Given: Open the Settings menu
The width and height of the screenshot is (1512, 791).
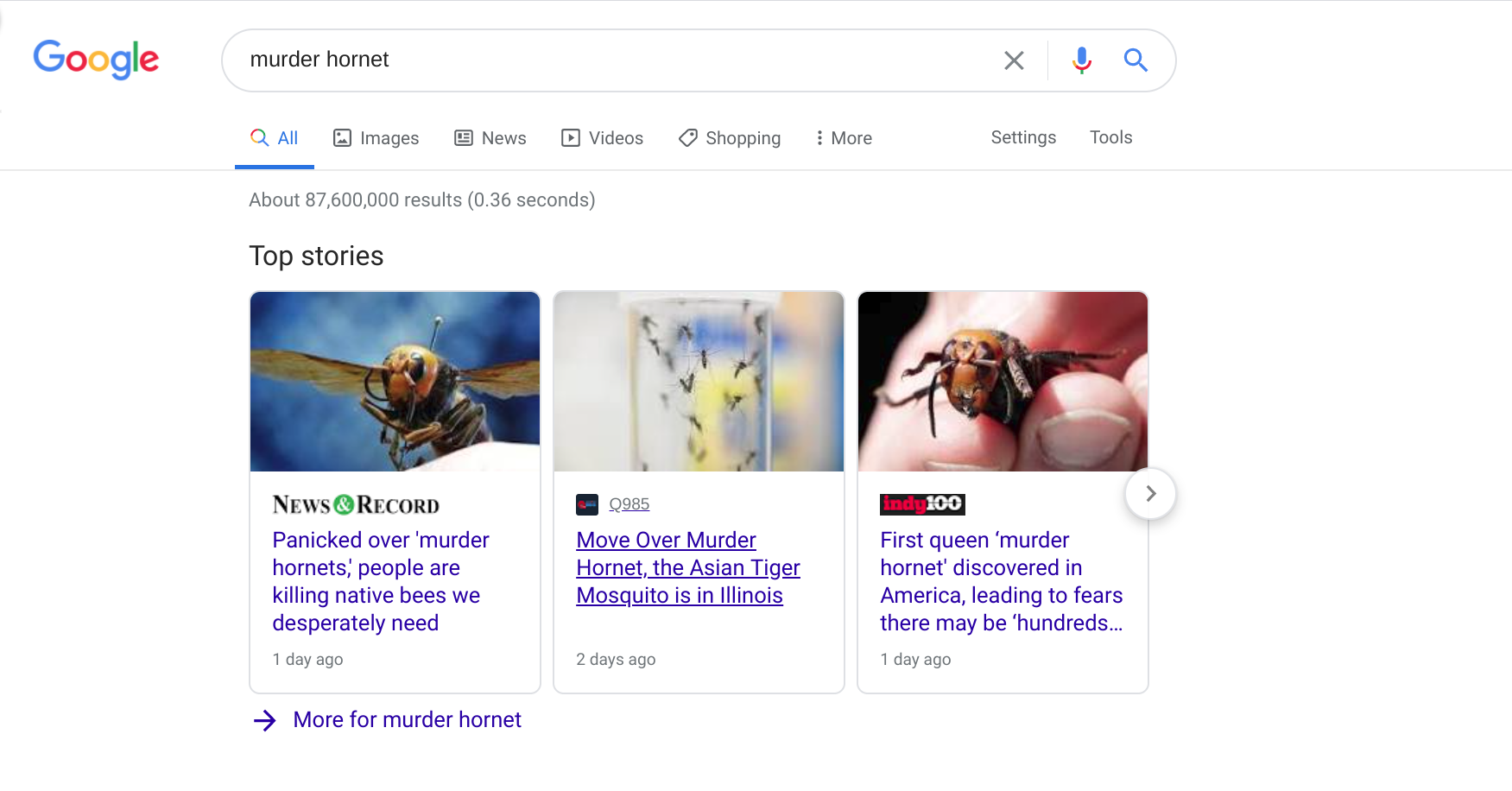Looking at the screenshot, I should tap(1023, 137).
